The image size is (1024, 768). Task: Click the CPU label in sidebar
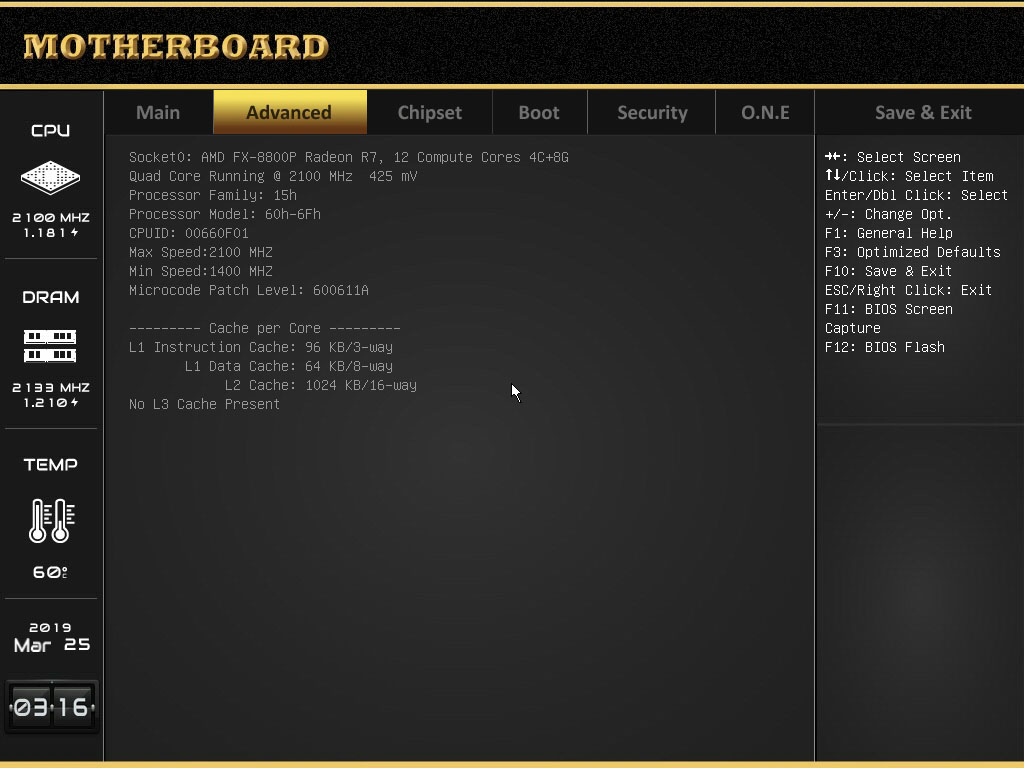tap(50, 131)
